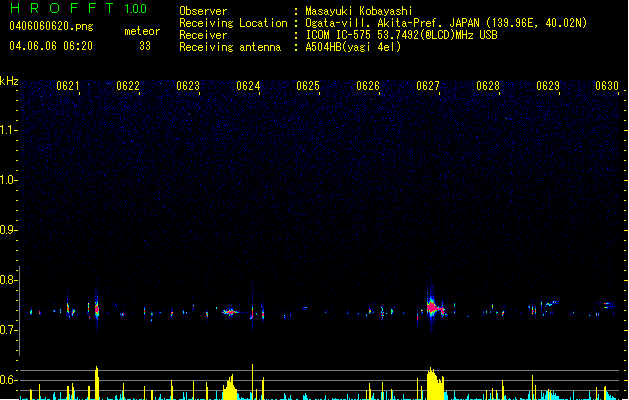Click the 0624 time marker
Viewport: 629px width, 400px height.
tap(248, 86)
